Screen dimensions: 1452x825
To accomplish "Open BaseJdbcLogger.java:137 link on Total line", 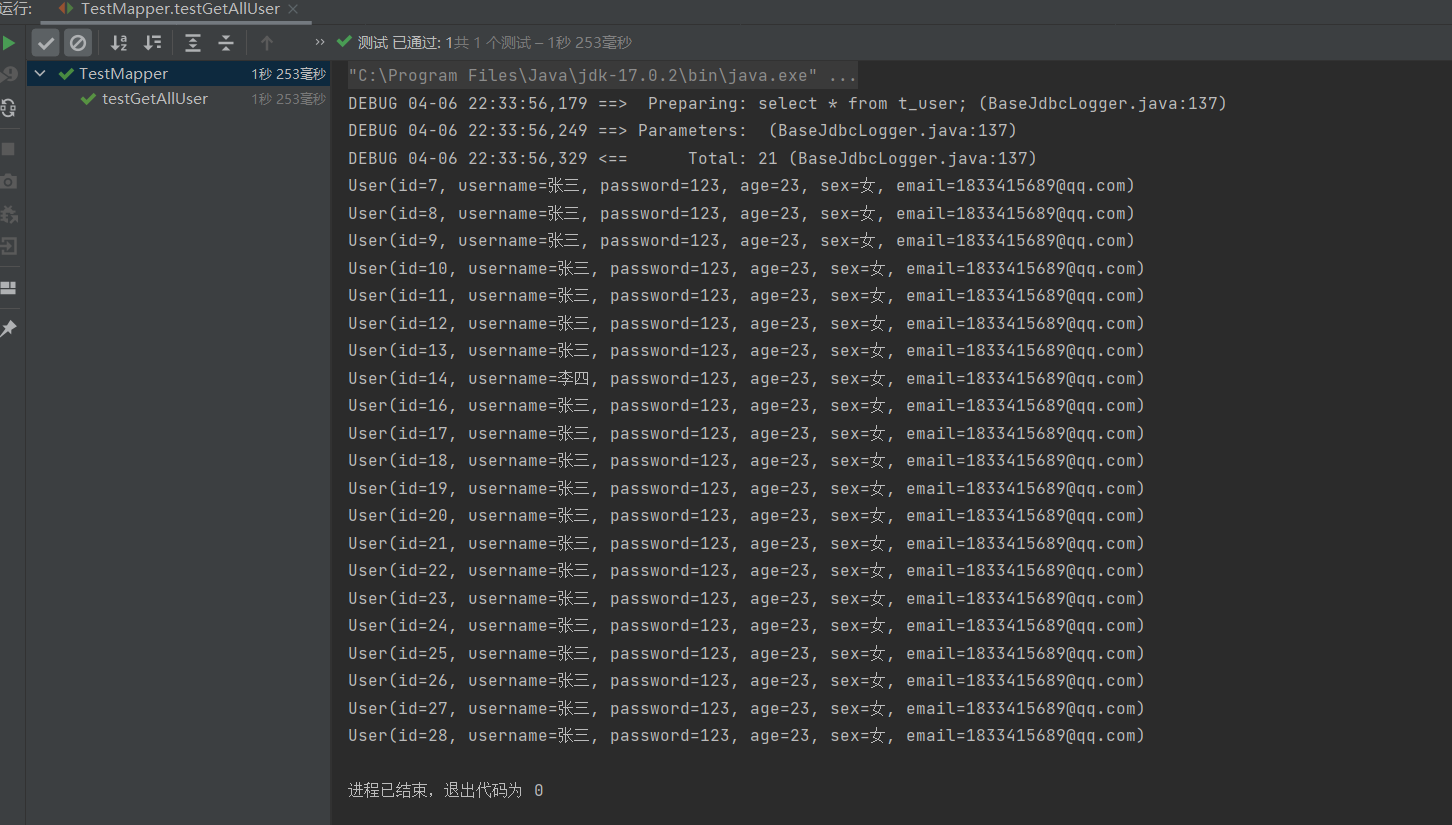I will tap(912, 159).
